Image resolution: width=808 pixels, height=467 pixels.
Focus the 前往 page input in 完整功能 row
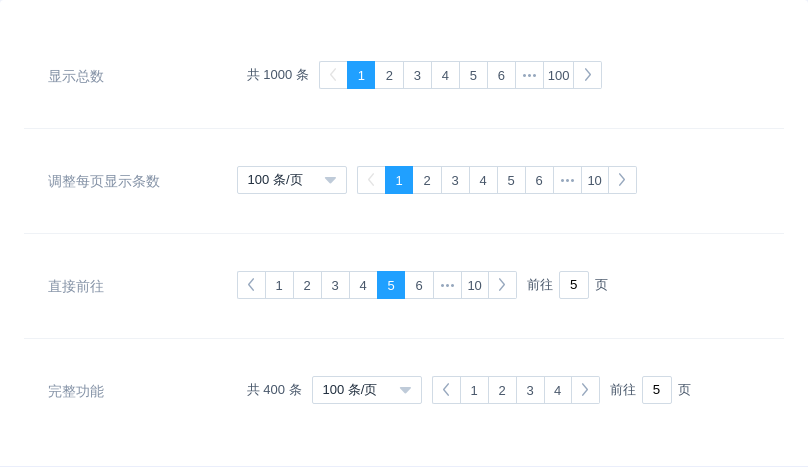[656, 390]
